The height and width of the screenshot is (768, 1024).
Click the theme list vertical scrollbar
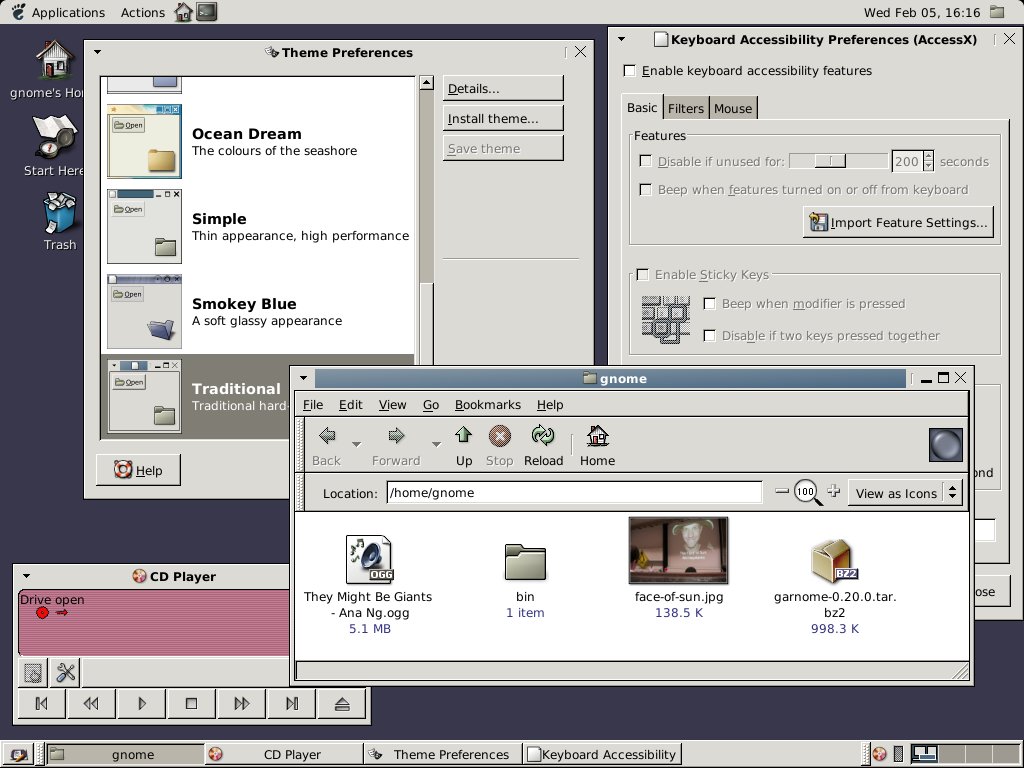(x=426, y=221)
